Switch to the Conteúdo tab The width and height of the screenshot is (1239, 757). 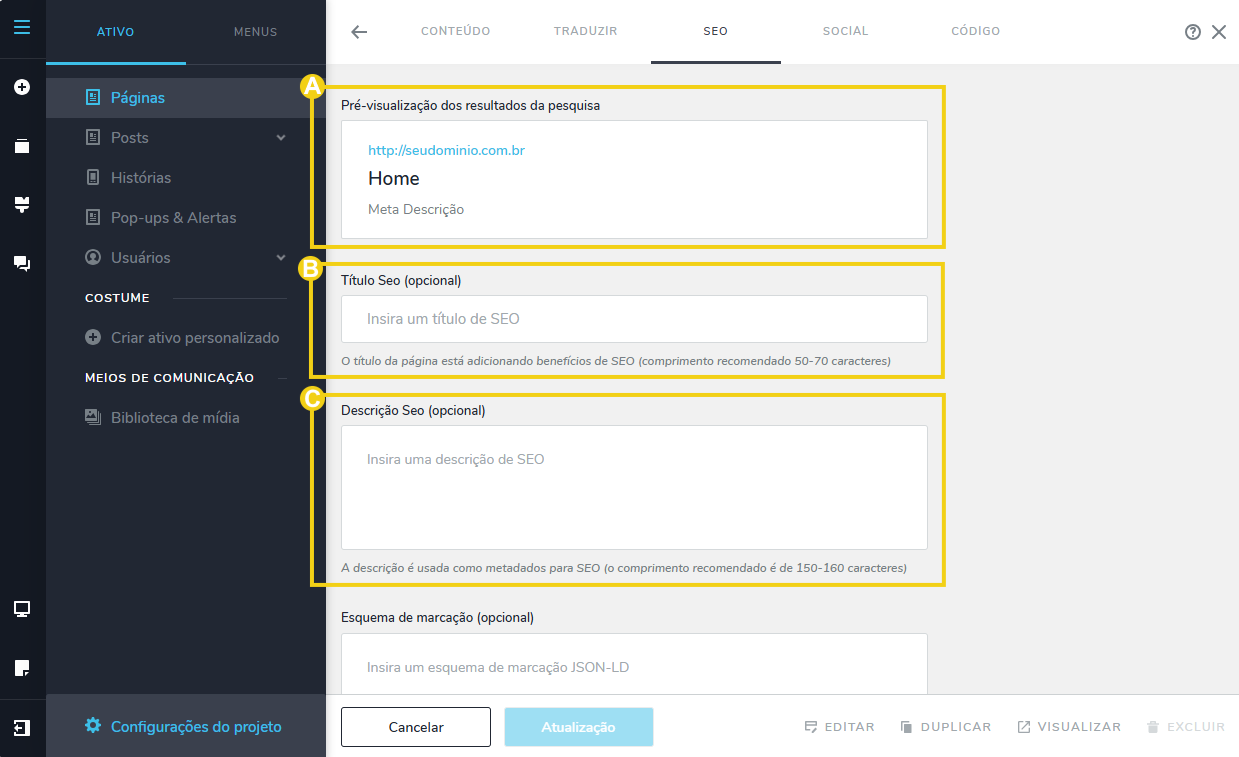[x=455, y=32]
